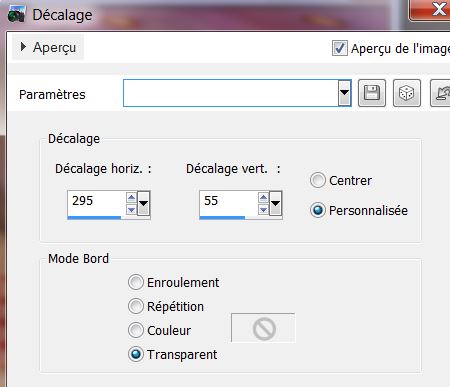Viewport: 450px width, 387px height.
Task: Choose Enroulement edge mode
Action: point(136,282)
